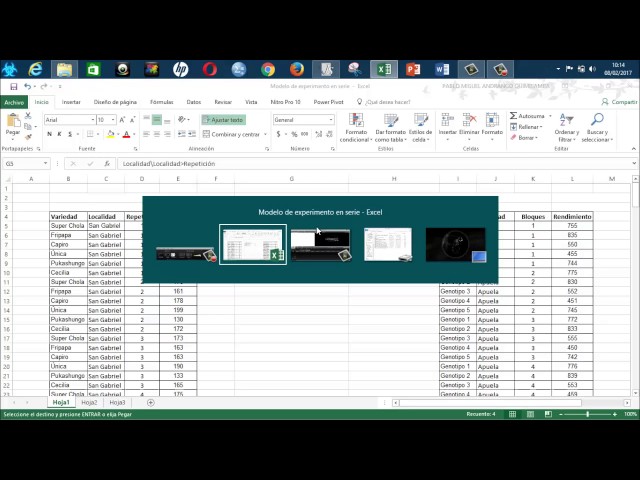Click Combinar y centrar button

(231, 134)
